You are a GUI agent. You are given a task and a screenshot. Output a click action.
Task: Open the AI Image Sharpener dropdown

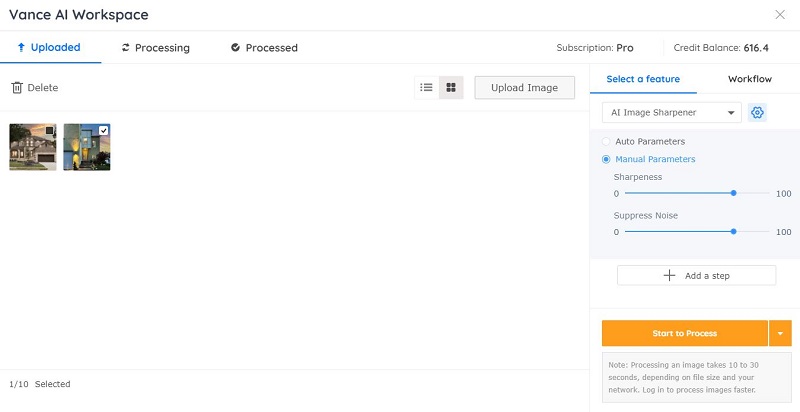click(x=671, y=113)
